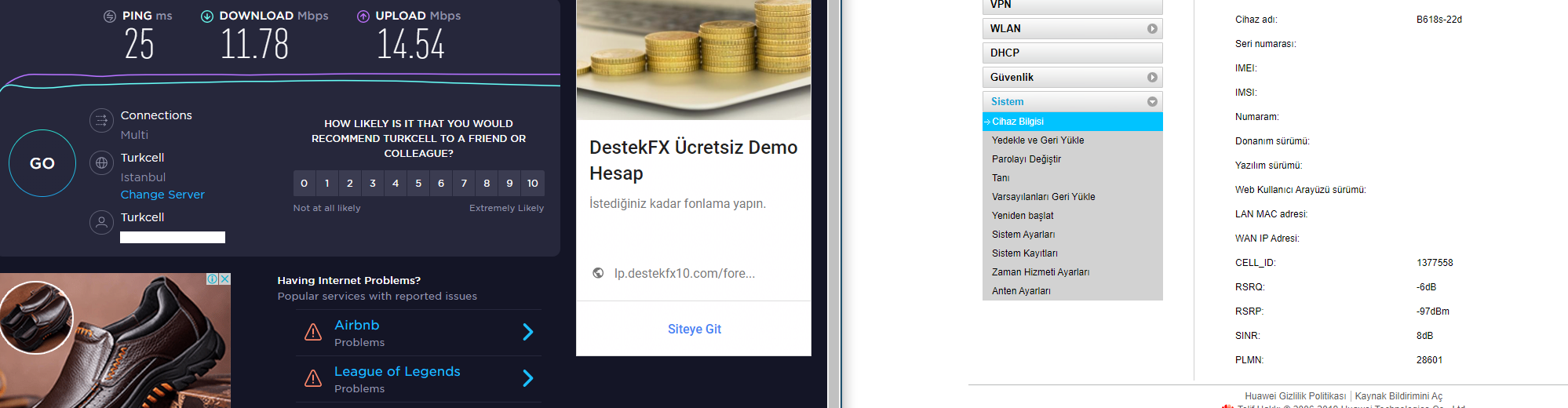Click the League of Legends warning icon
The image size is (1568, 408).
click(313, 378)
